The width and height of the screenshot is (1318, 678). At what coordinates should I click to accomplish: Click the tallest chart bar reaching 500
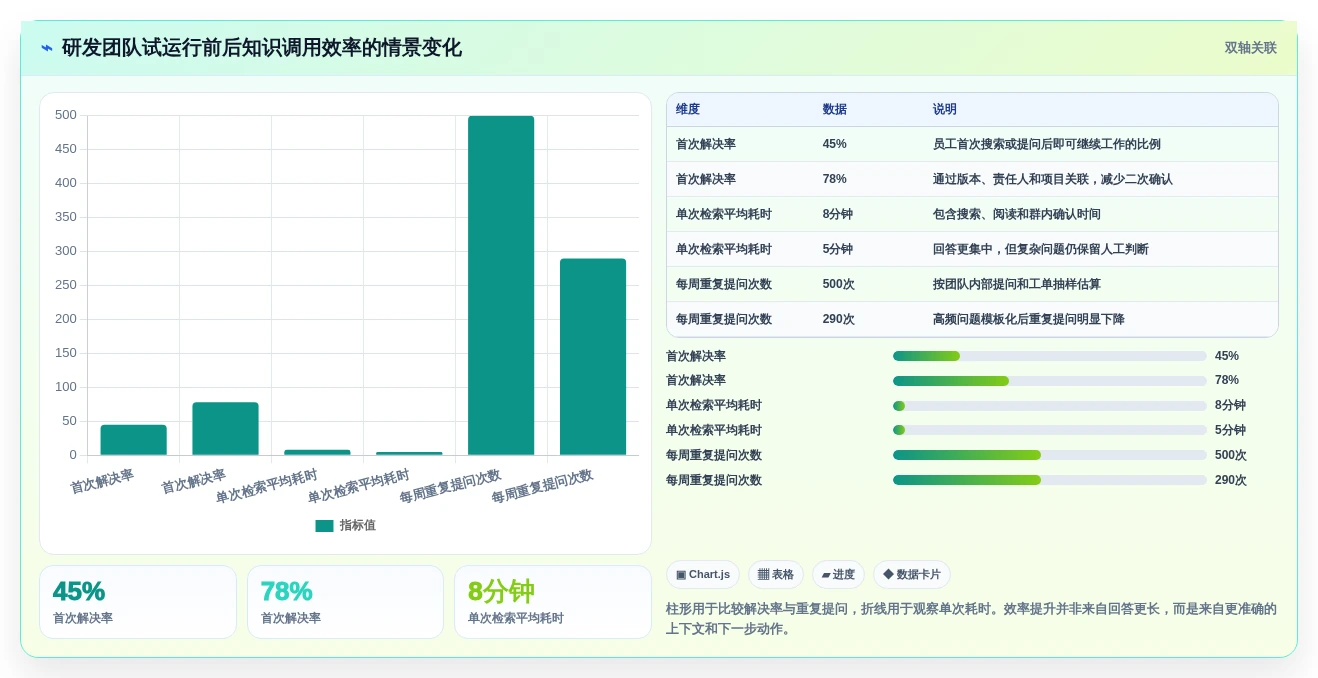[x=501, y=285]
